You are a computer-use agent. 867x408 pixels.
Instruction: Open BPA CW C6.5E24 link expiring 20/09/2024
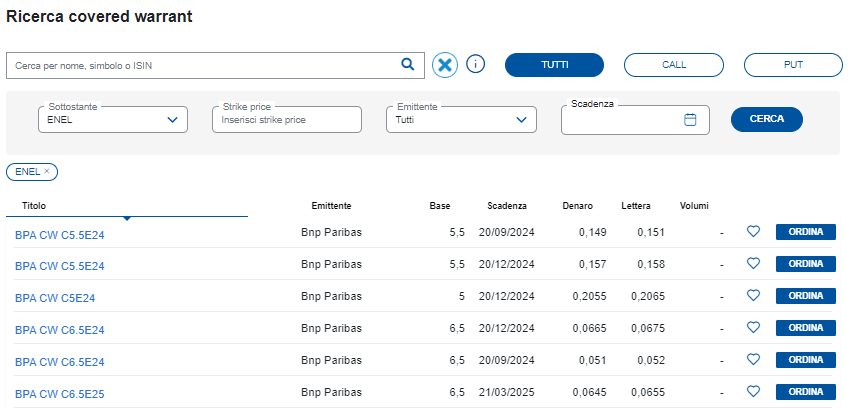click(x=60, y=362)
